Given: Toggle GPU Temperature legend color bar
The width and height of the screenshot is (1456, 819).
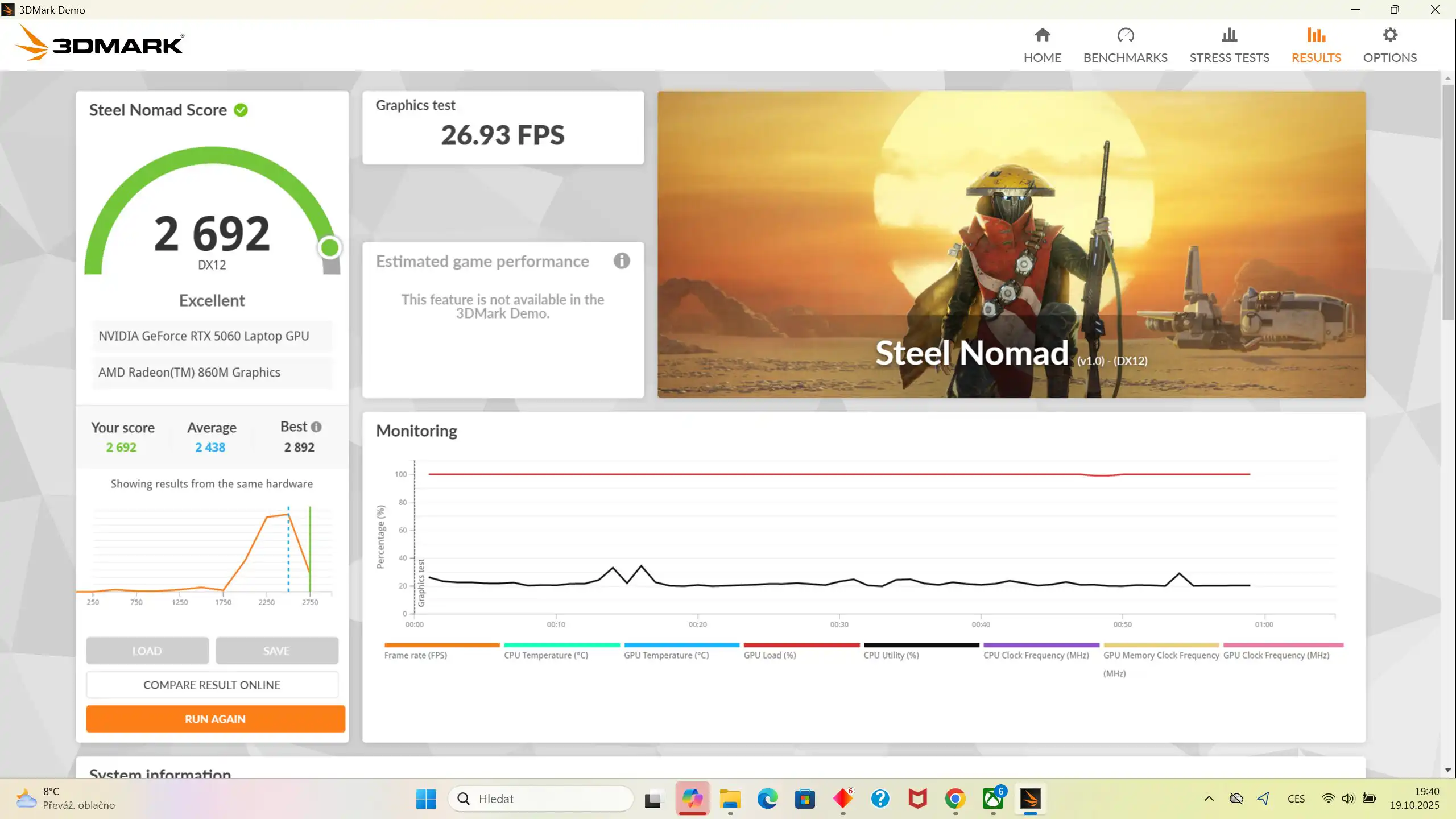Looking at the screenshot, I should pos(681,645).
